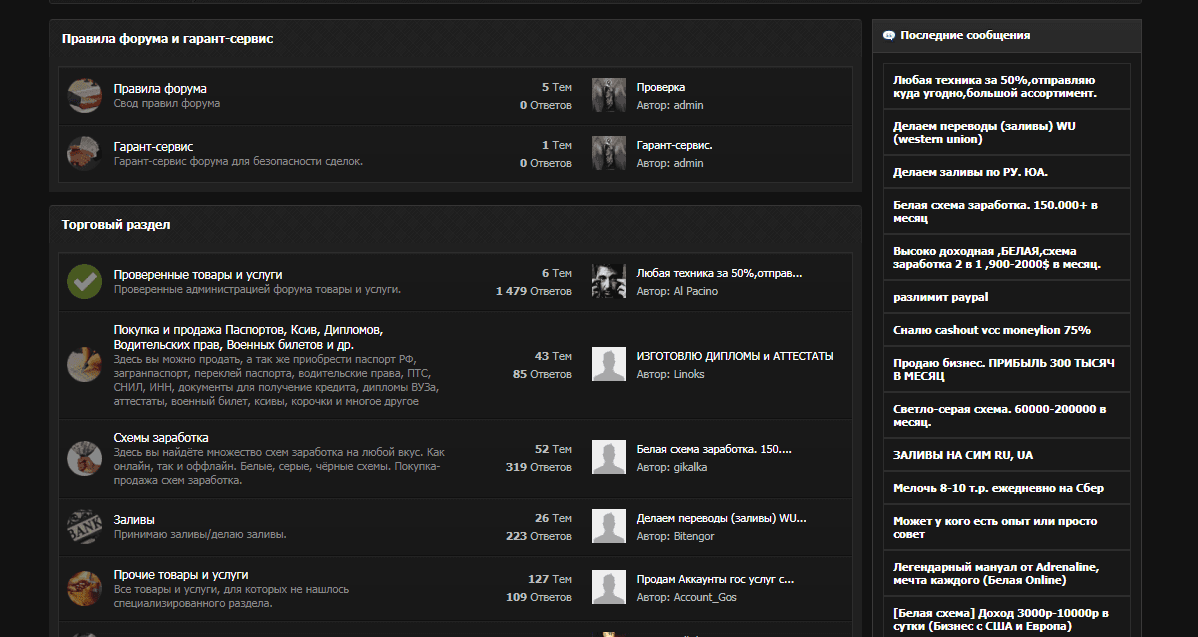Click the speech bubble icon by Последние сообщения
The height and width of the screenshot is (637, 1198).
pyautogui.click(x=888, y=35)
